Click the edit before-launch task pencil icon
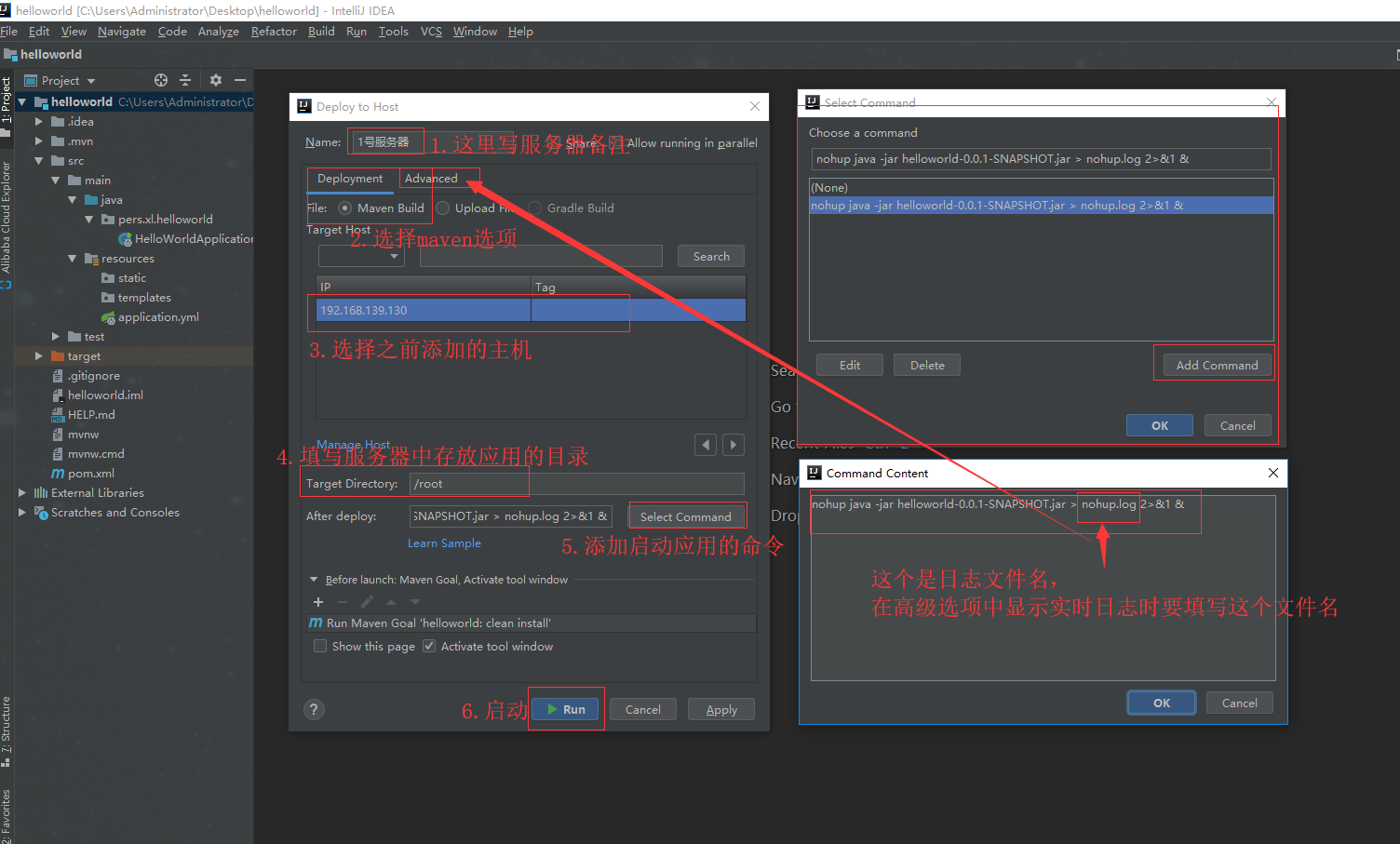Screen dimensions: 1400x844 point(367,602)
